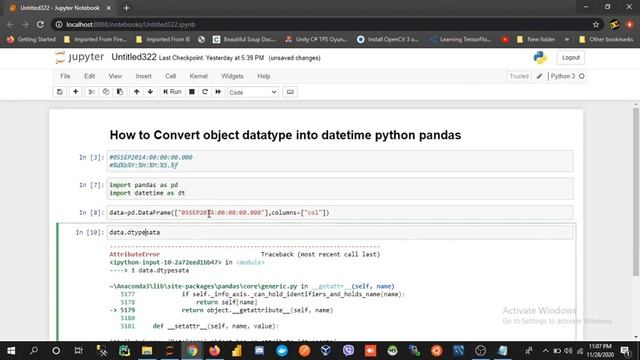
Task: Go back in the browser
Action: tap(10, 24)
